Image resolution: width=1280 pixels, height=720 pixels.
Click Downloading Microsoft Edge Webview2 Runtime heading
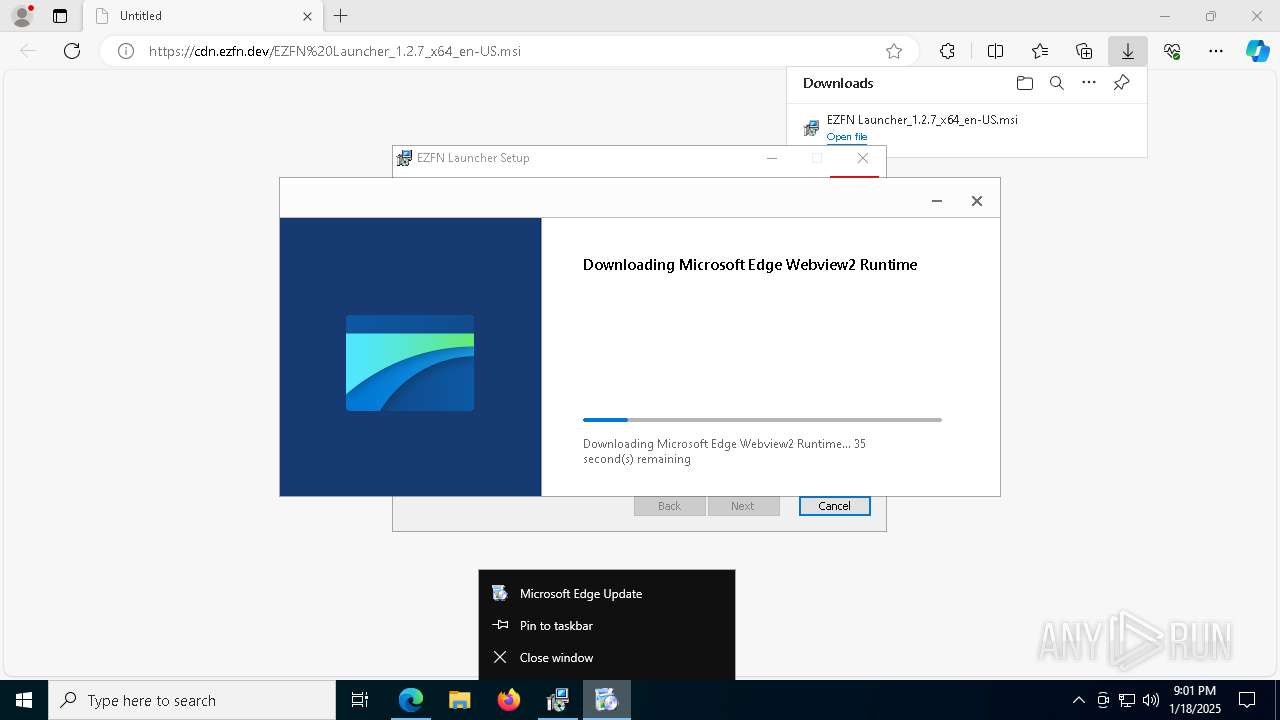coord(750,265)
